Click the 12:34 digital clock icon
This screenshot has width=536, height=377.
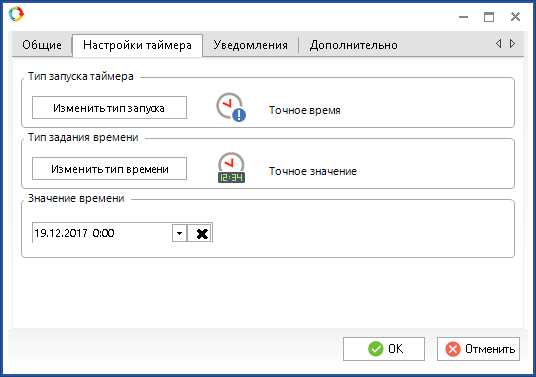231,167
